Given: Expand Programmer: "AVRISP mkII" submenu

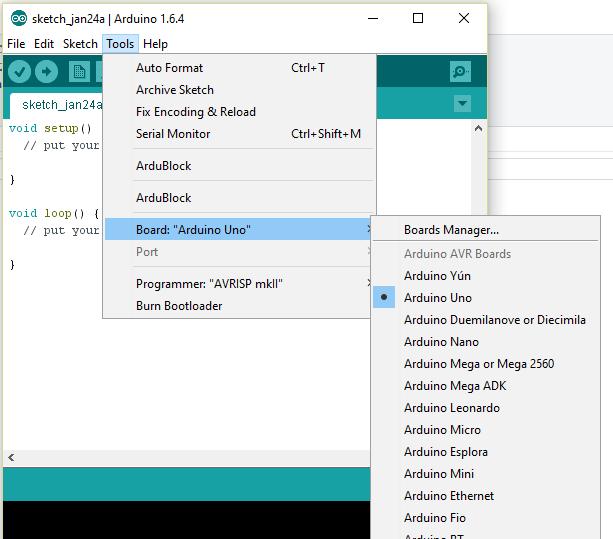Looking at the screenshot, I should coord(238,284).
